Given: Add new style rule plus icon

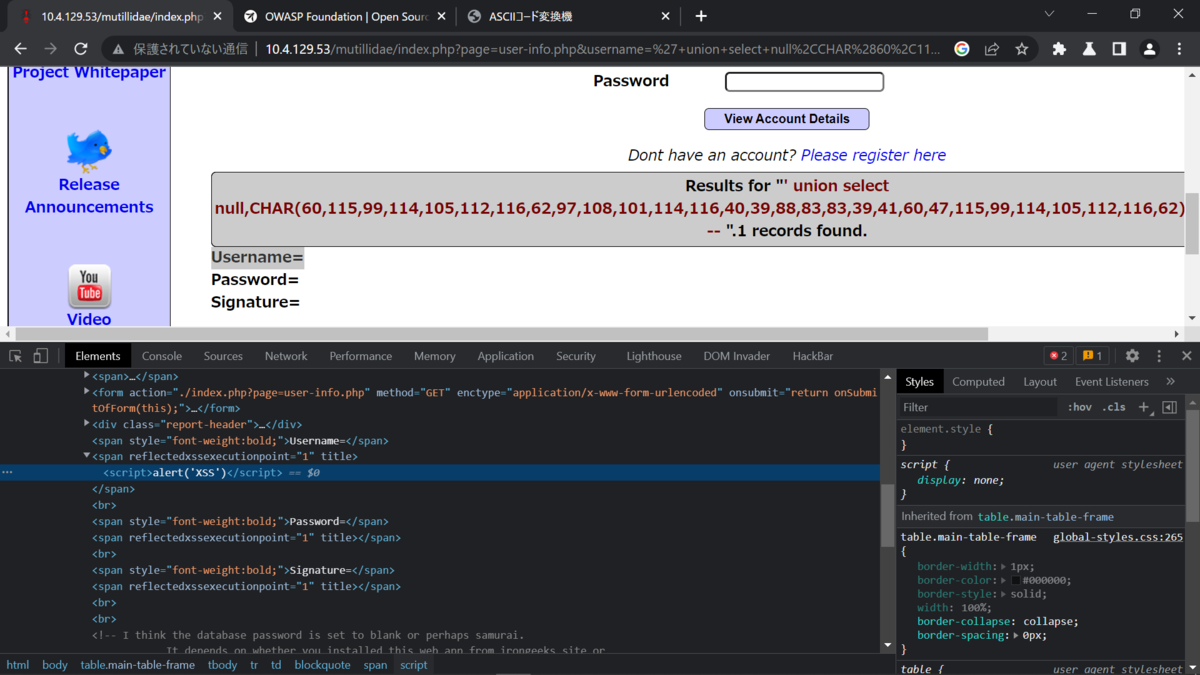Looking at the screenshot, I should (1144, 407).
